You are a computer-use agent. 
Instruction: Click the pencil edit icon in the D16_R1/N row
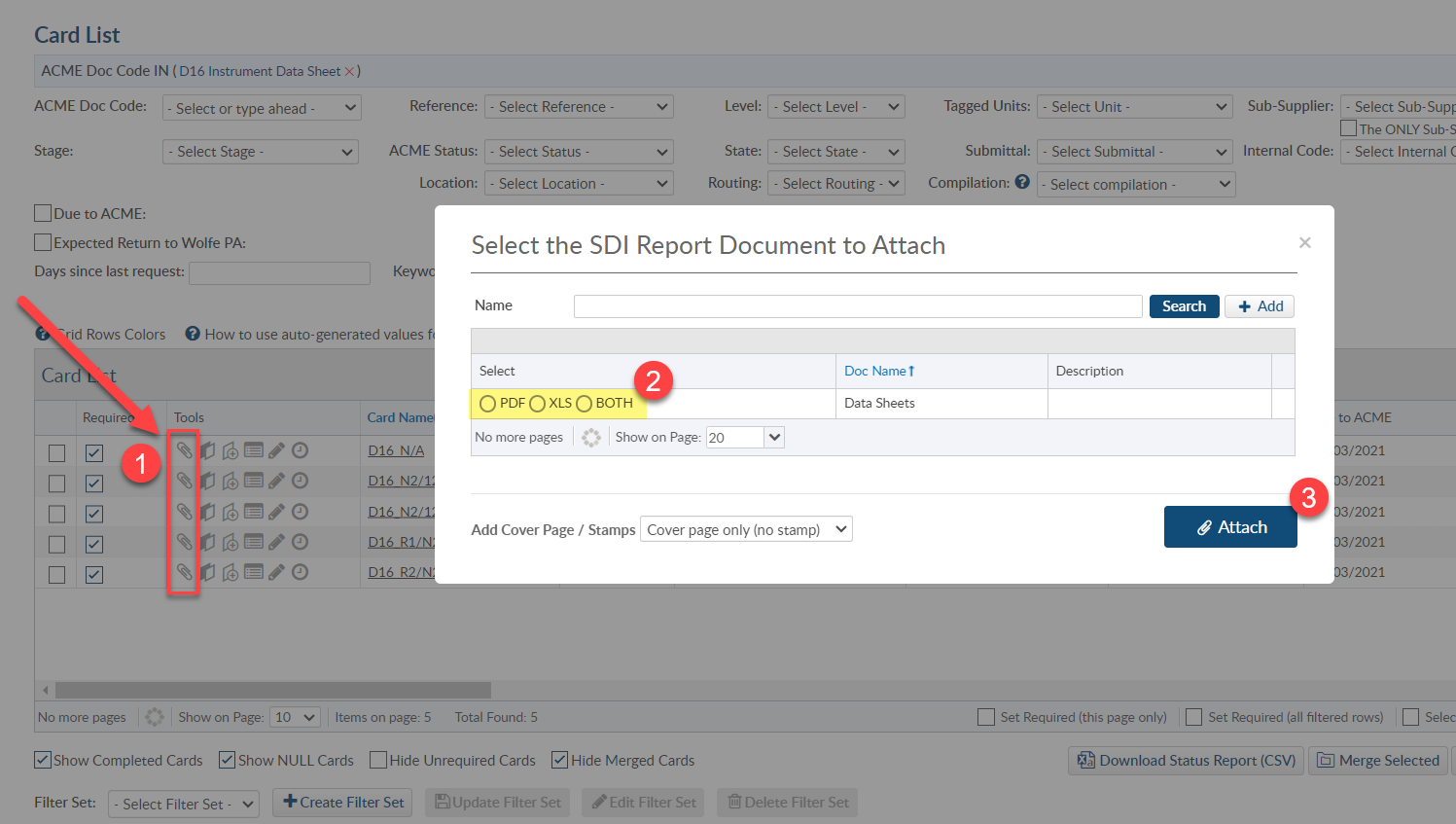pyautogui.click(x=277, y=542)
